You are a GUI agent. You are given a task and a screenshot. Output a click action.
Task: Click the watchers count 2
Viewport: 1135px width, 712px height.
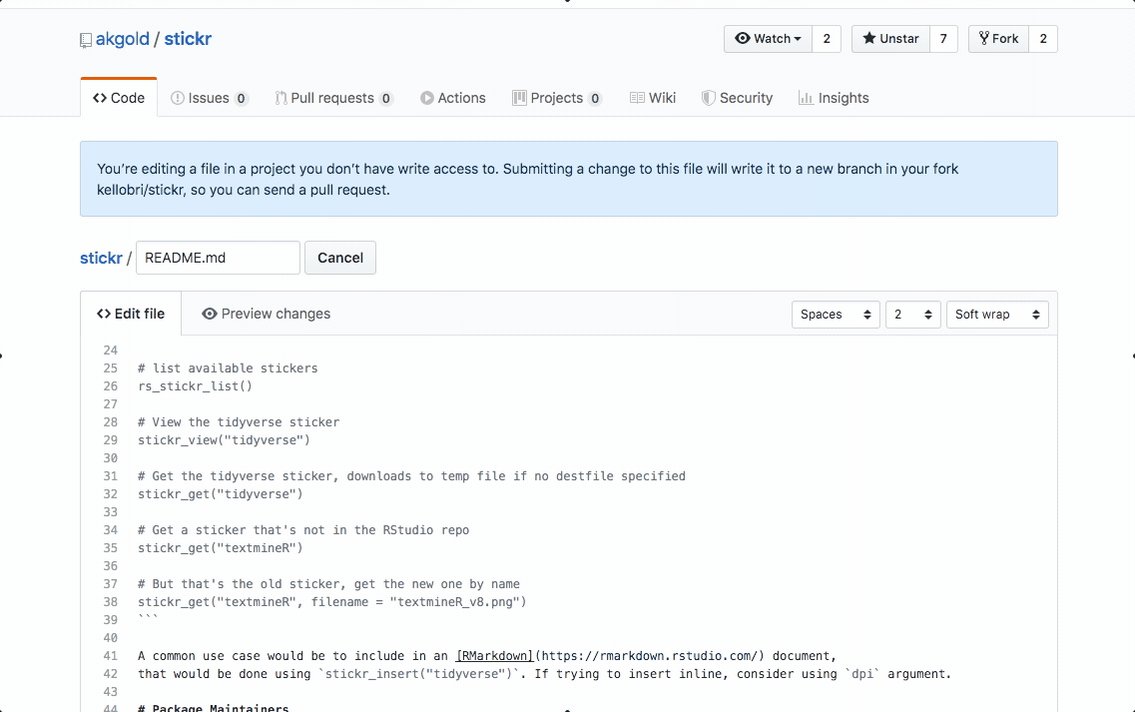point(827,39)
